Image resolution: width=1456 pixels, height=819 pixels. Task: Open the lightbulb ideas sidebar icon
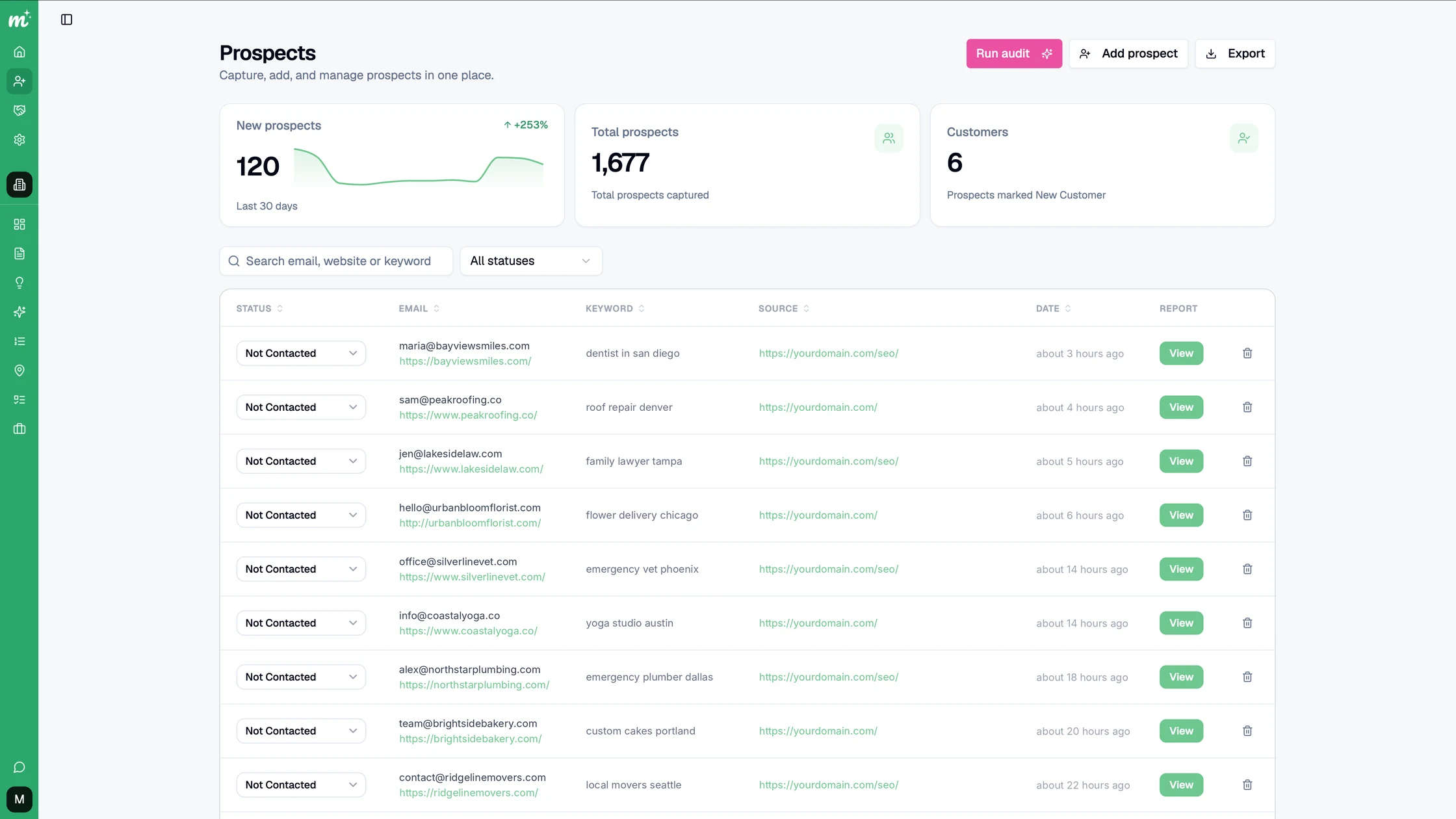pyautogui.click(x=19, y=283)
